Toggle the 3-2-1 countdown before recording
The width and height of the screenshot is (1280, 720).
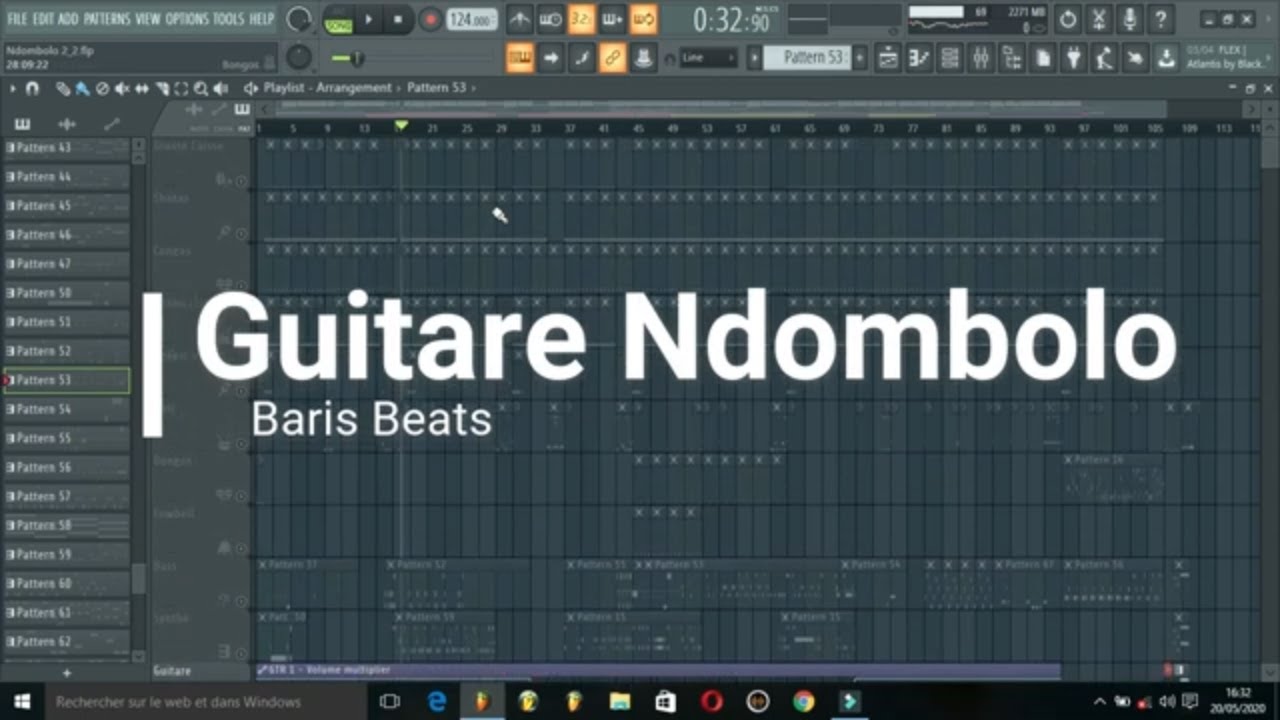coord(581,19)
